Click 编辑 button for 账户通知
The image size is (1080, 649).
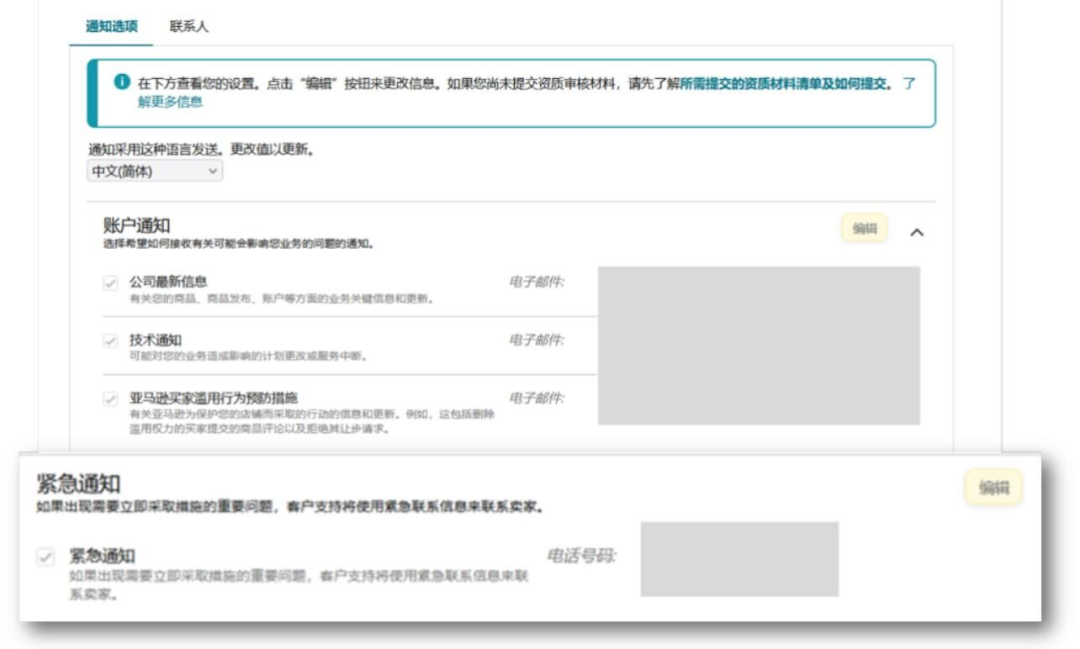point(864,229)
